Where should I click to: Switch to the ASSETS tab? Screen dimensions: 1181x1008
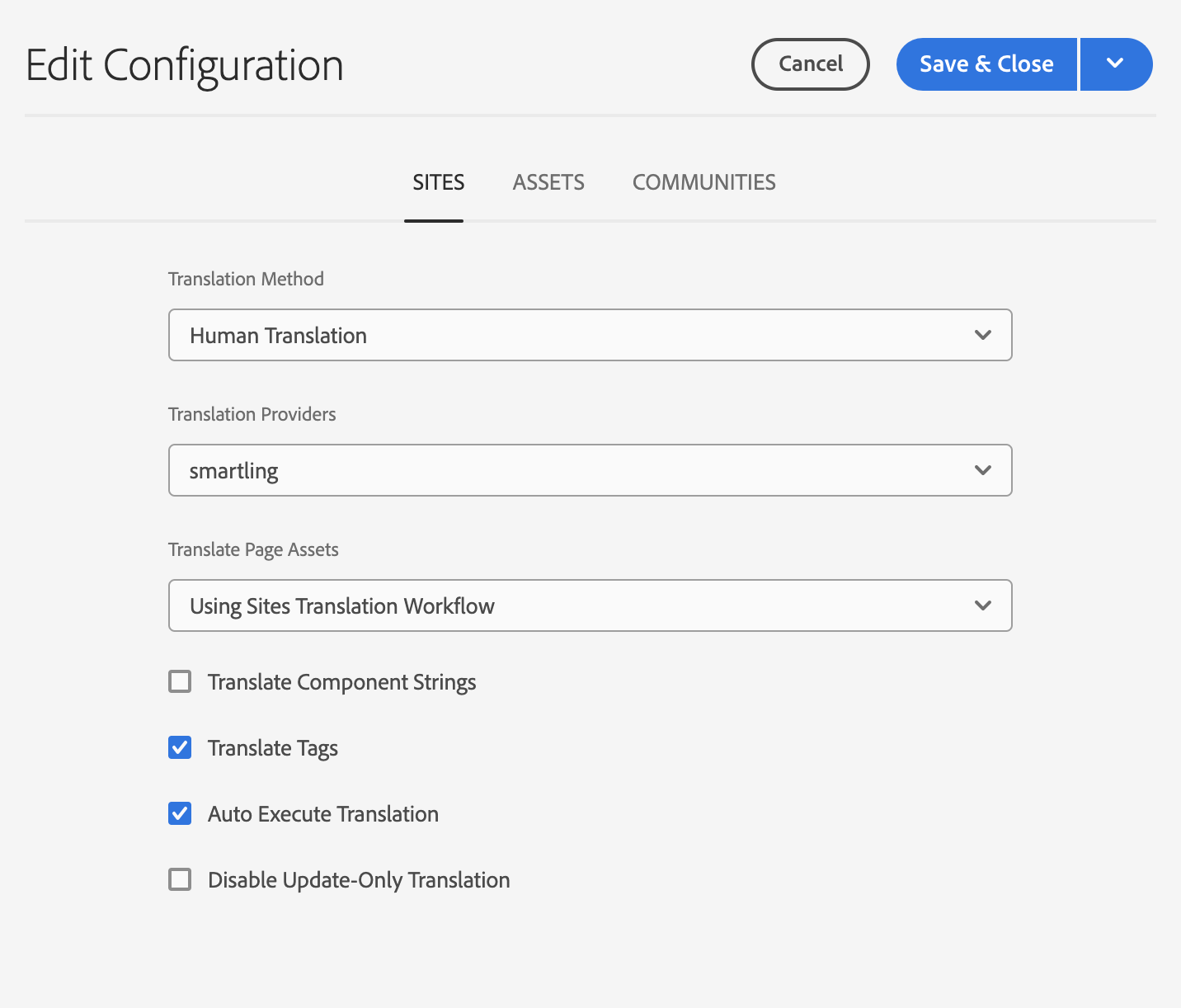pos(548,182)
